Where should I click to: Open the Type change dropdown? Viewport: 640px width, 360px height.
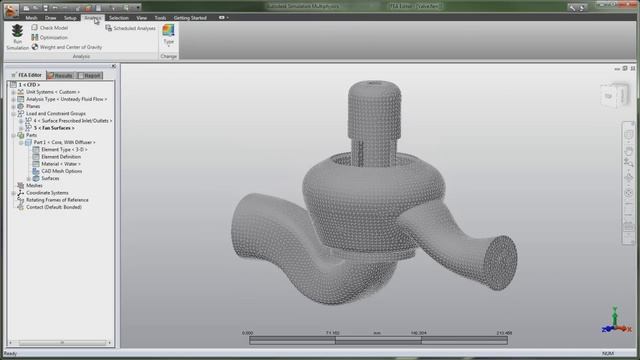click(168, 35)
